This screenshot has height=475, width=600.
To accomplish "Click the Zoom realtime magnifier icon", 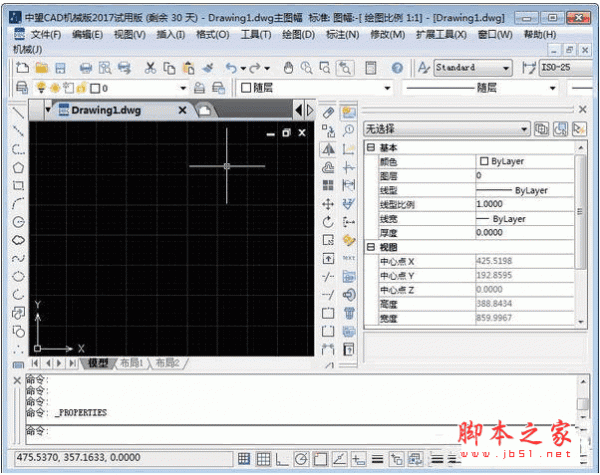I will (306, 68).
